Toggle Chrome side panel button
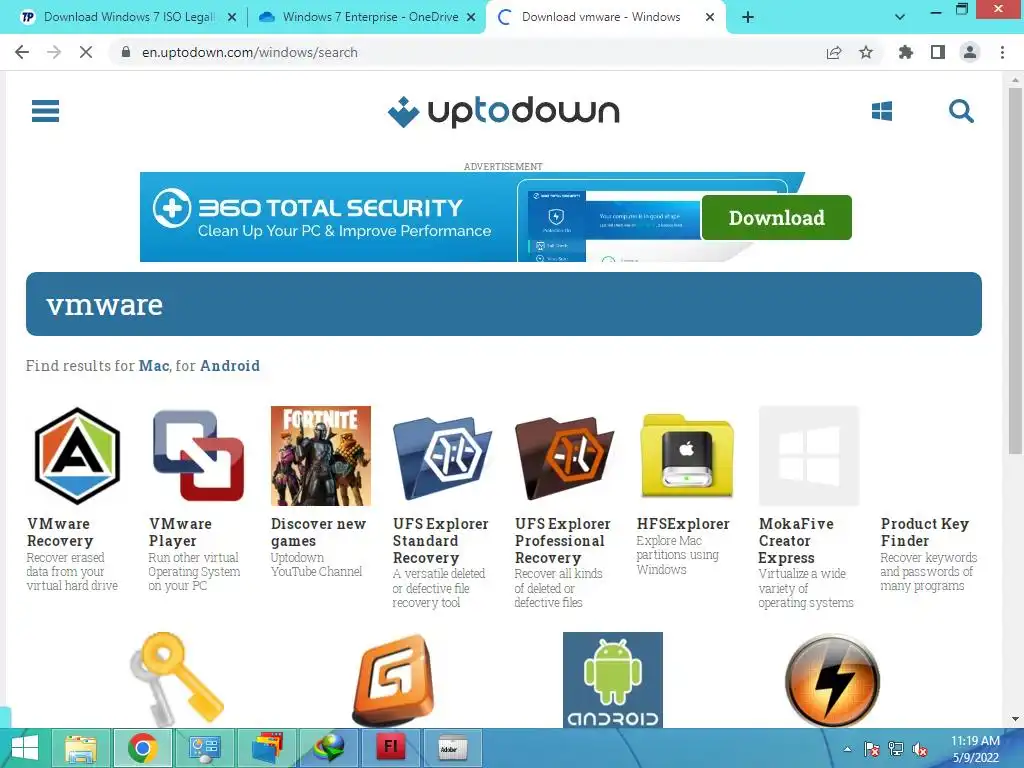 pos(938,52)
